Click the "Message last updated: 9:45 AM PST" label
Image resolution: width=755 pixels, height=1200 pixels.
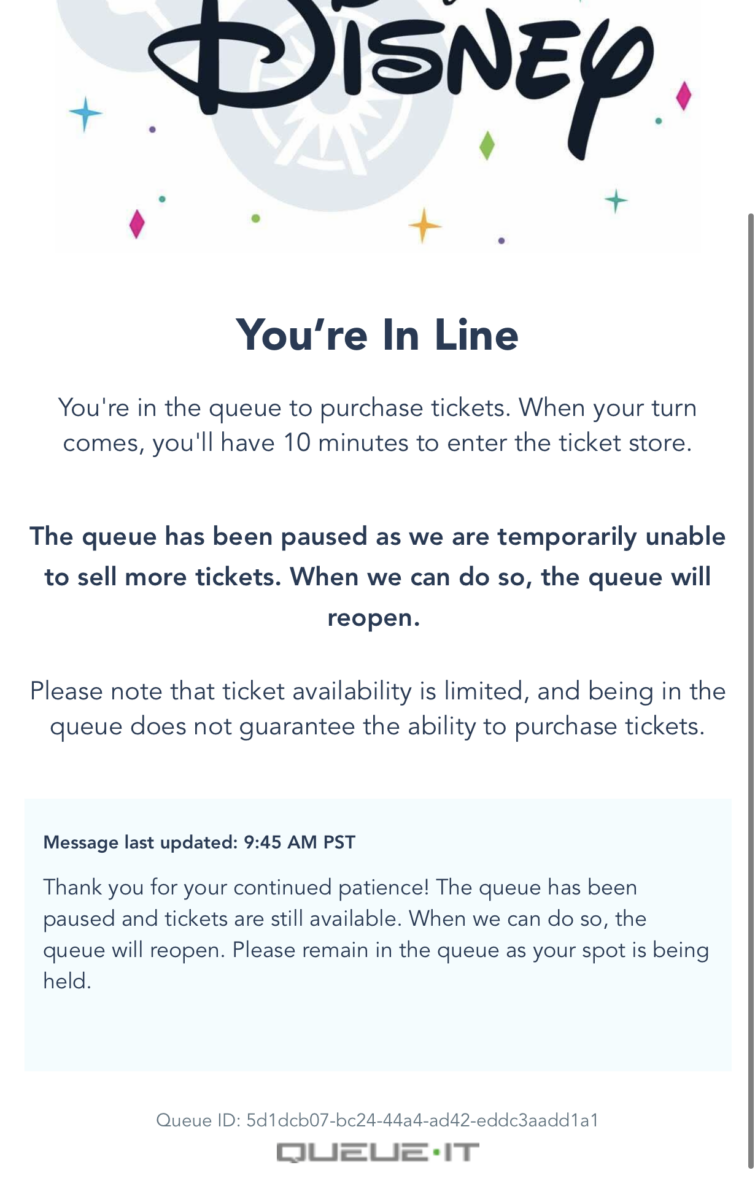pyautogui.click(x=199, y=842)
